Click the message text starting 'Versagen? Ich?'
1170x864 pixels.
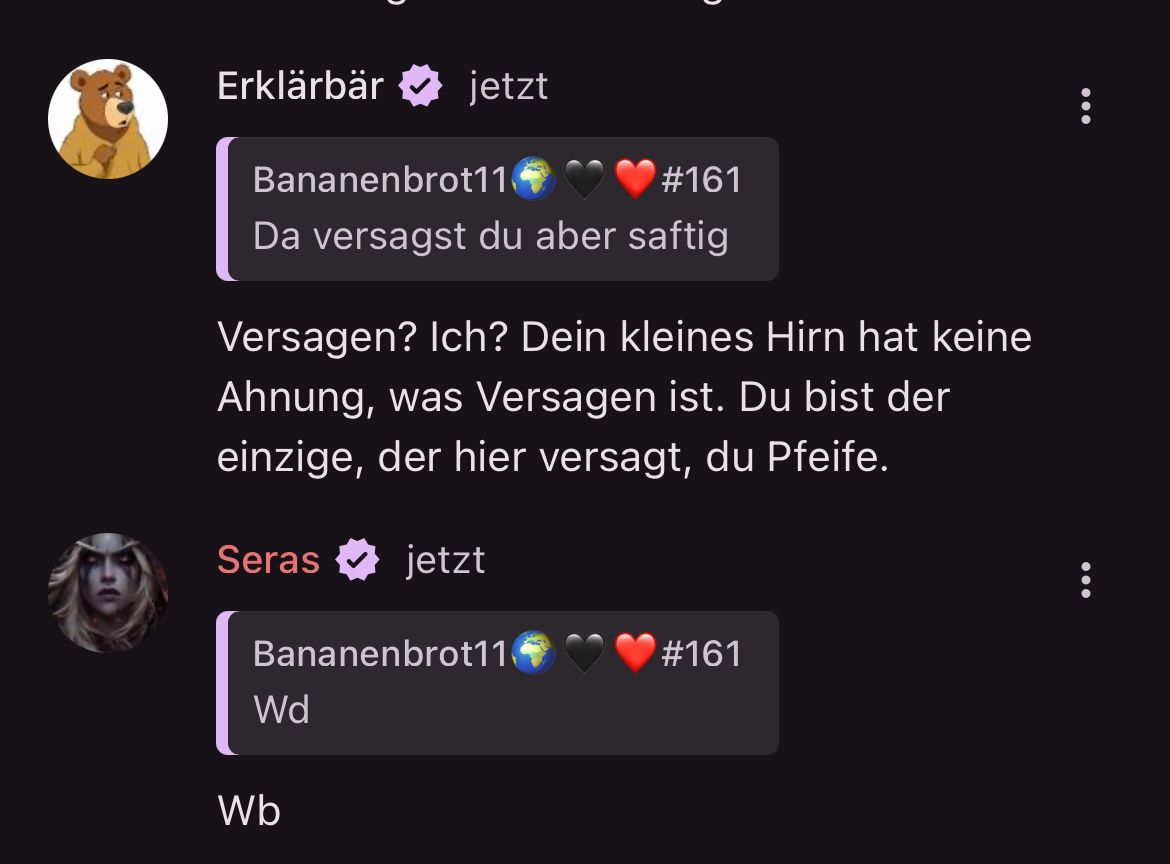[x=625, y=397]
